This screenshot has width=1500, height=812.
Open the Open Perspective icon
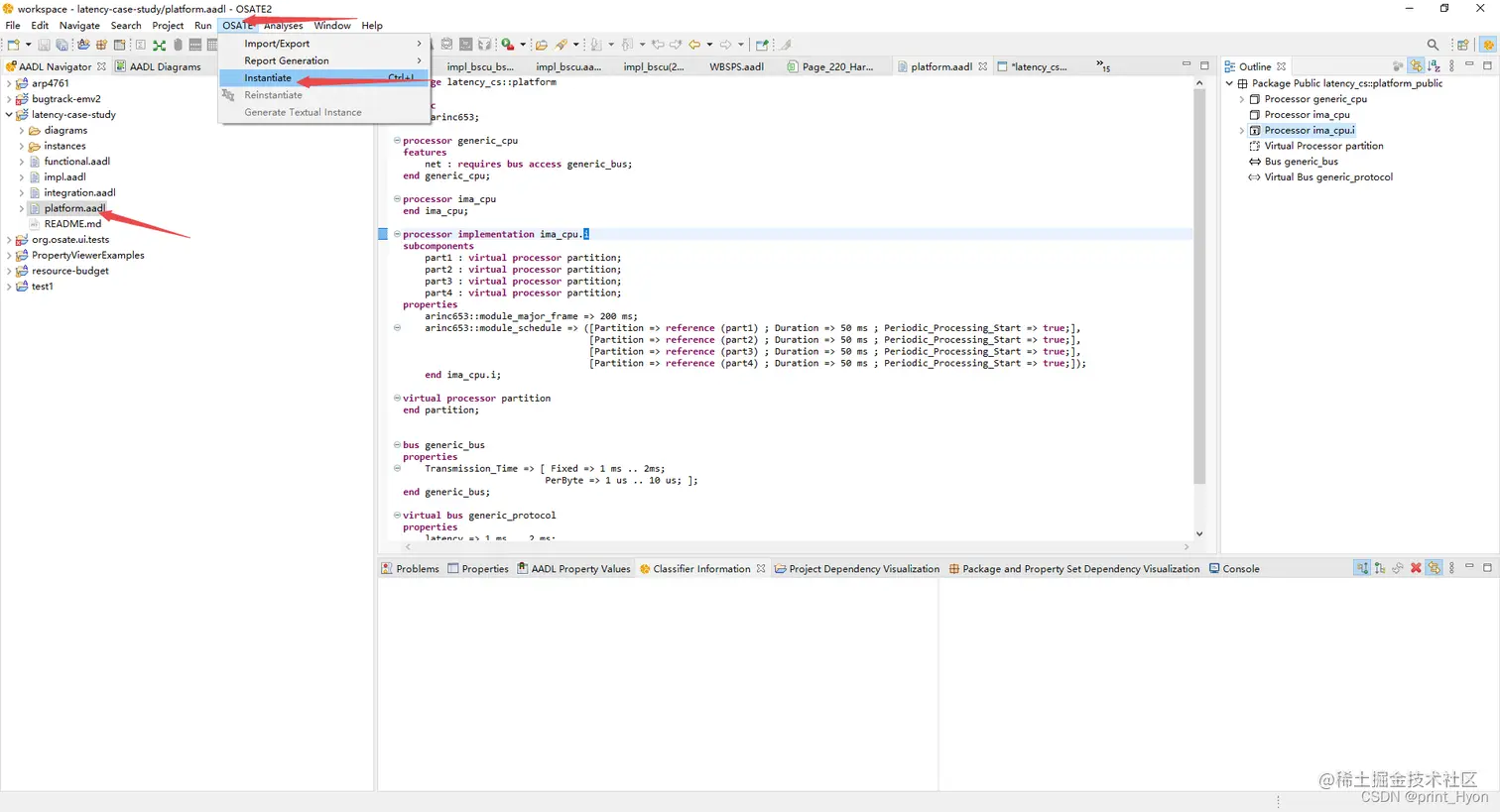pyautogui.click(x=1462, y=45)
